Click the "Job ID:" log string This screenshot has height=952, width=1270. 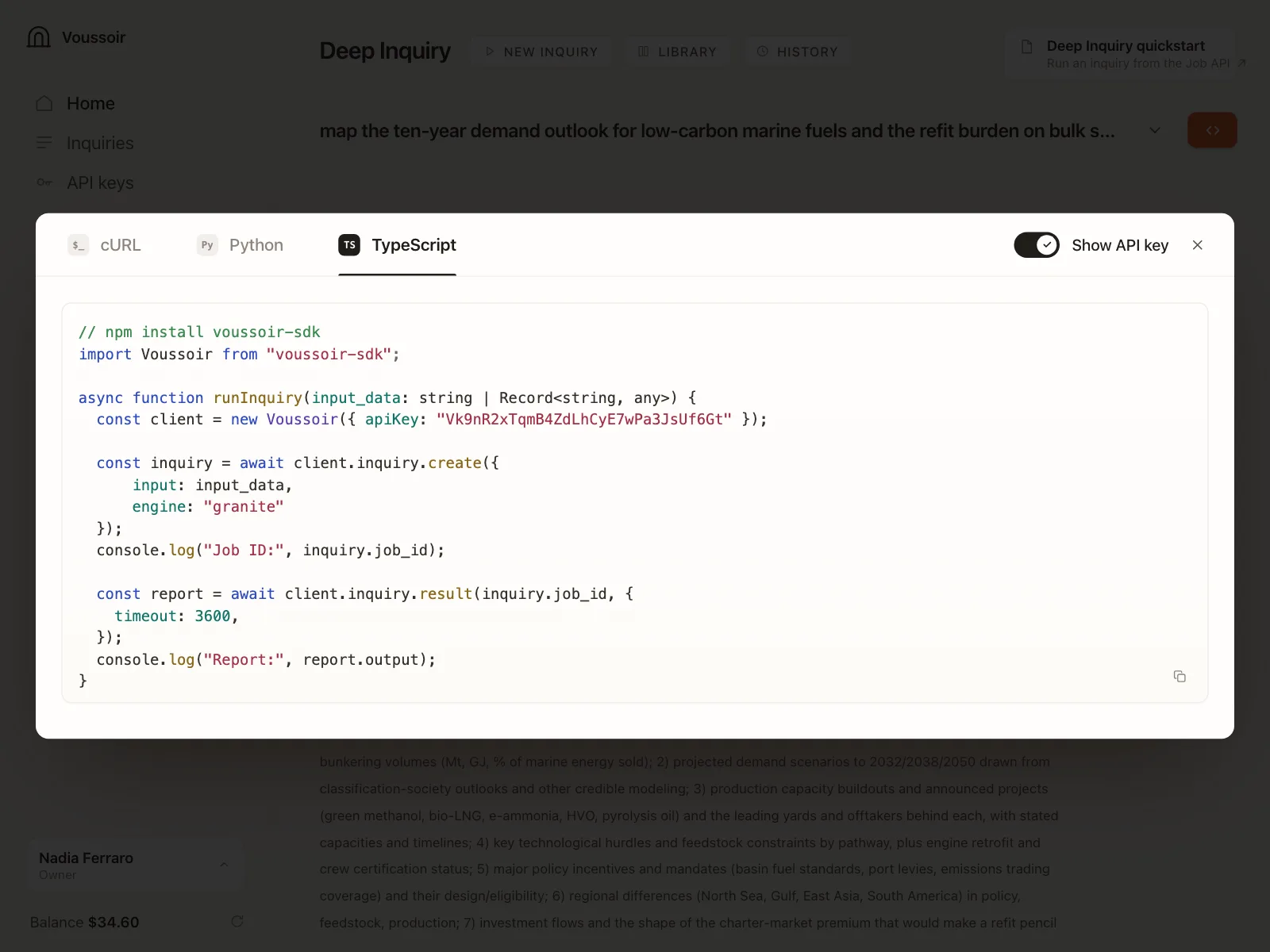[x=244, y=551]
